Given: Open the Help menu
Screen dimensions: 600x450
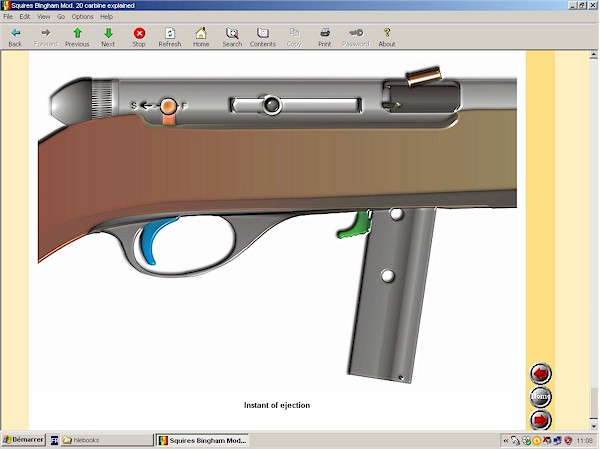Looking at the screenshot, I should pos(106,16).
